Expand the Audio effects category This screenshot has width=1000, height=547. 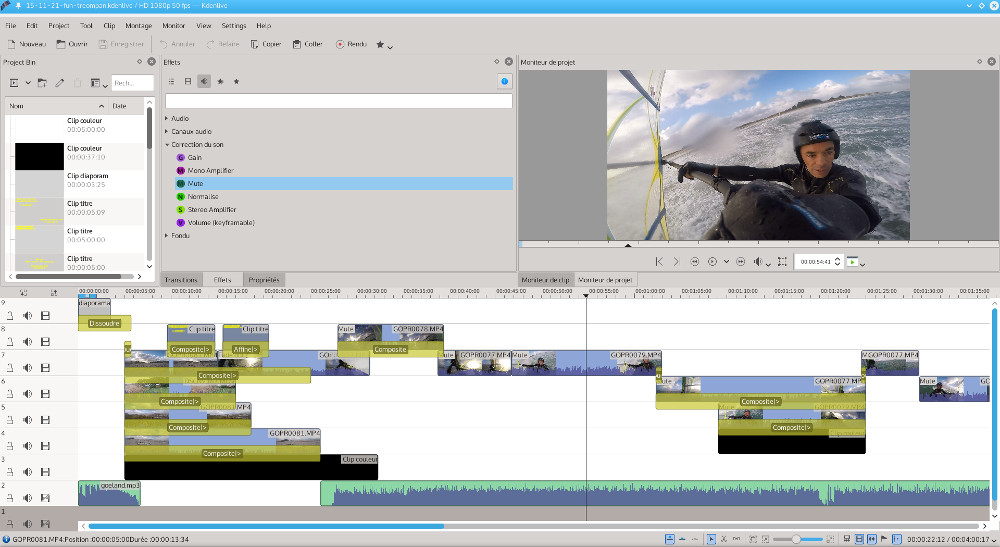[166, 119]
